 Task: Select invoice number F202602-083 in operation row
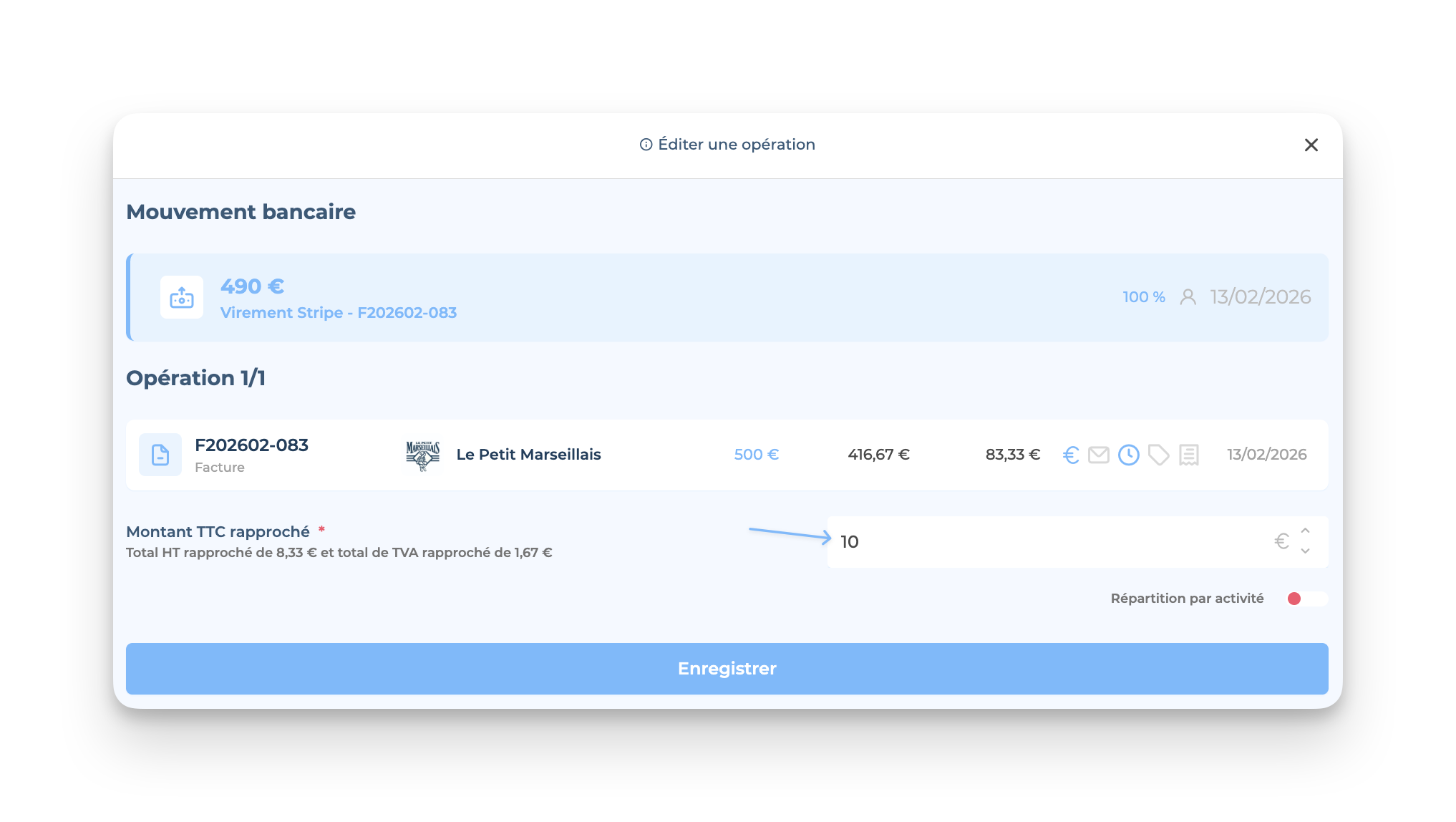[251, 445]
